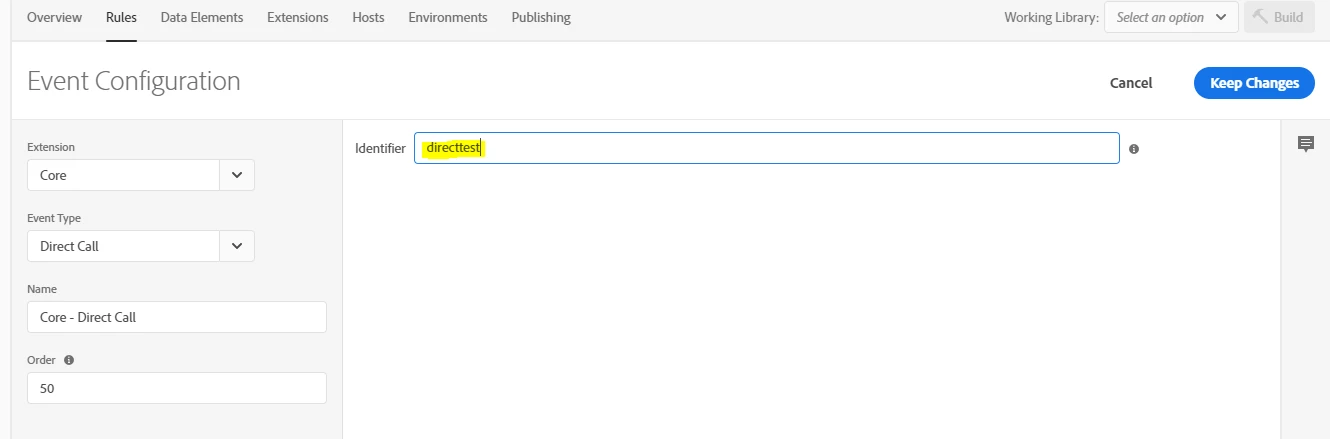Click the Identifier label
The width and height of the screenshot is (1330, 439).
(x=380, y=149)
